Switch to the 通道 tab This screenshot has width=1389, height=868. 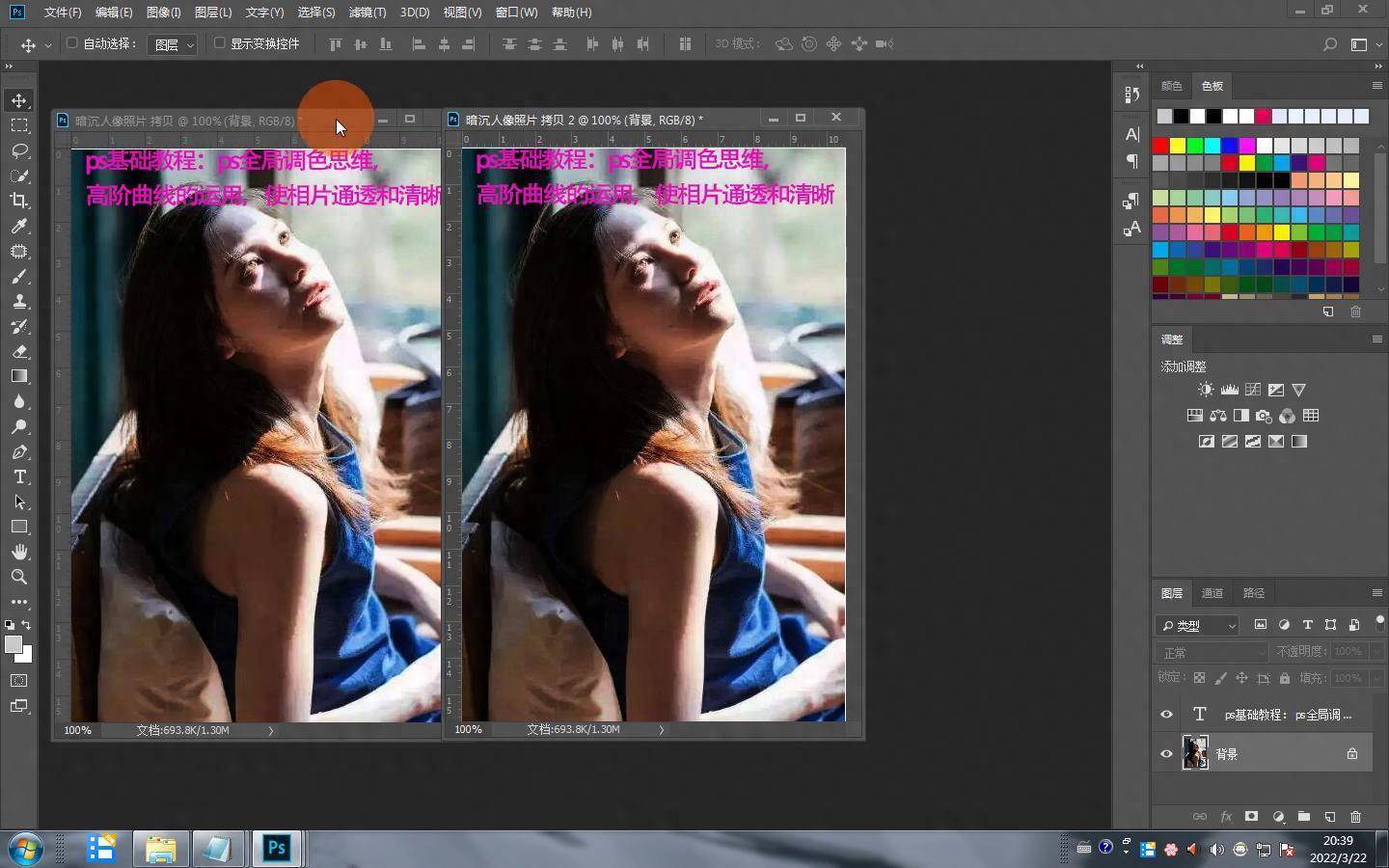point(1212,593)
